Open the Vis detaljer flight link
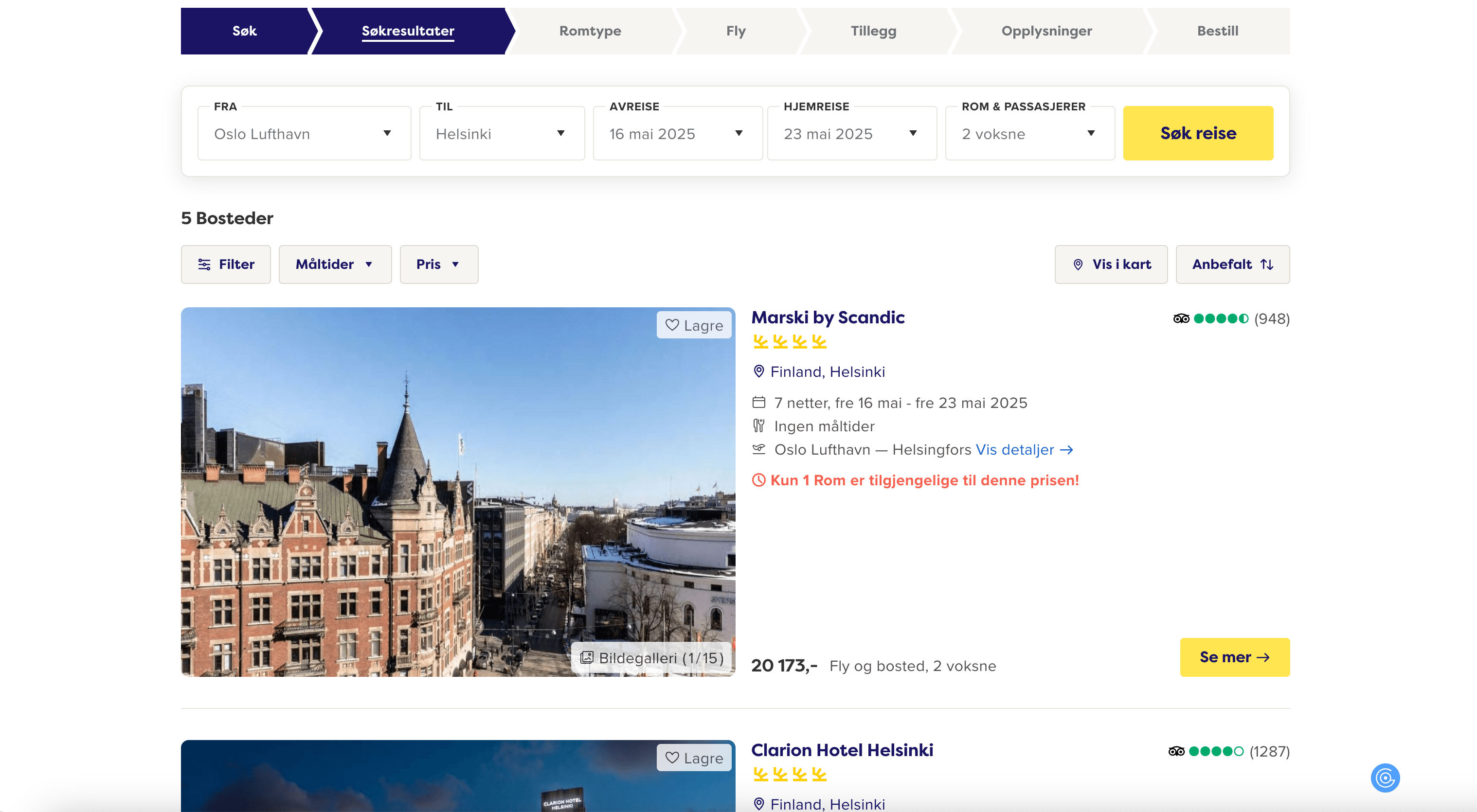 [1024, 449]
